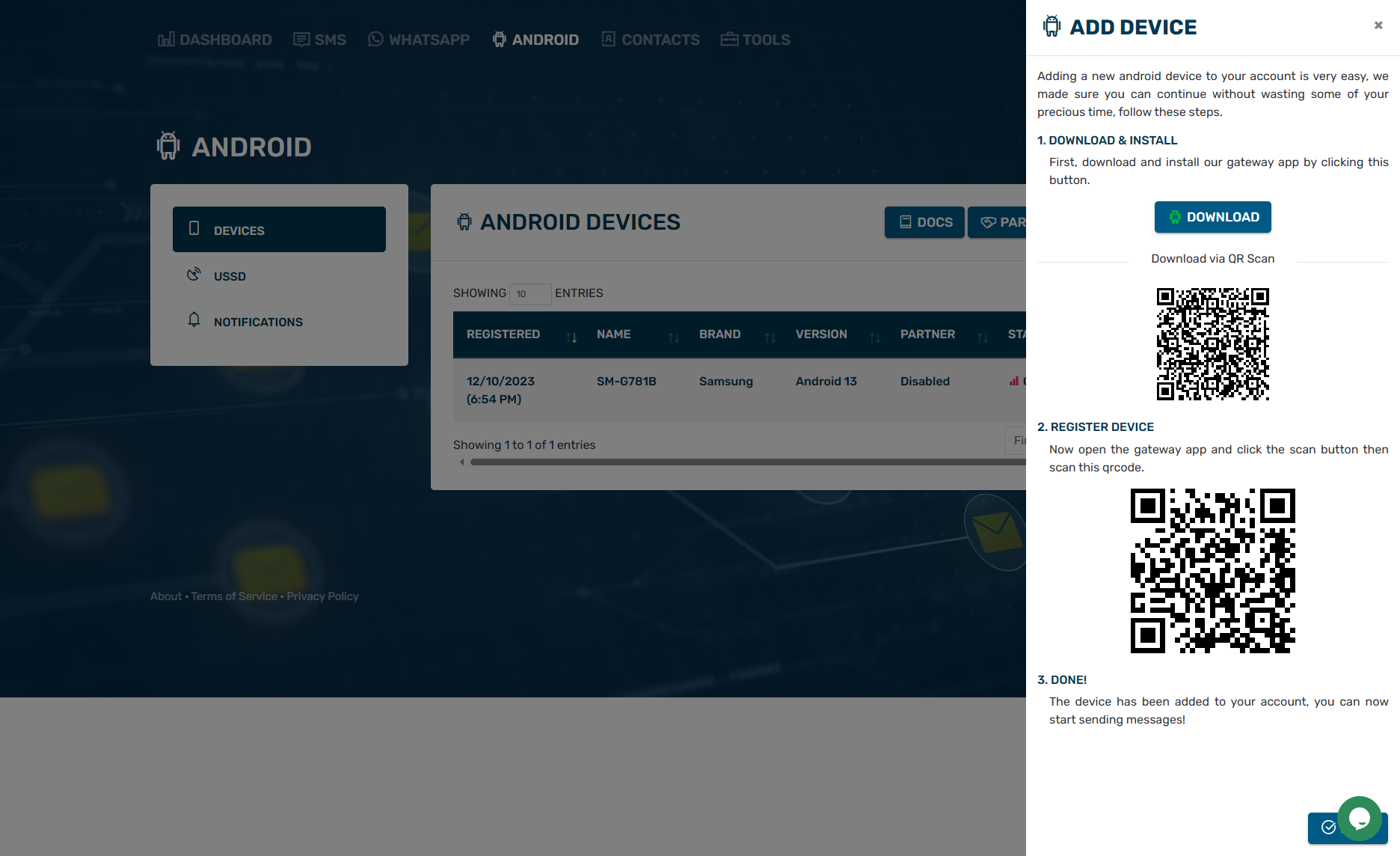The width and height of the screenshot is (1400, 856).
Task: Select Notifications in the sidebar
Action: [x=279, y=321]
